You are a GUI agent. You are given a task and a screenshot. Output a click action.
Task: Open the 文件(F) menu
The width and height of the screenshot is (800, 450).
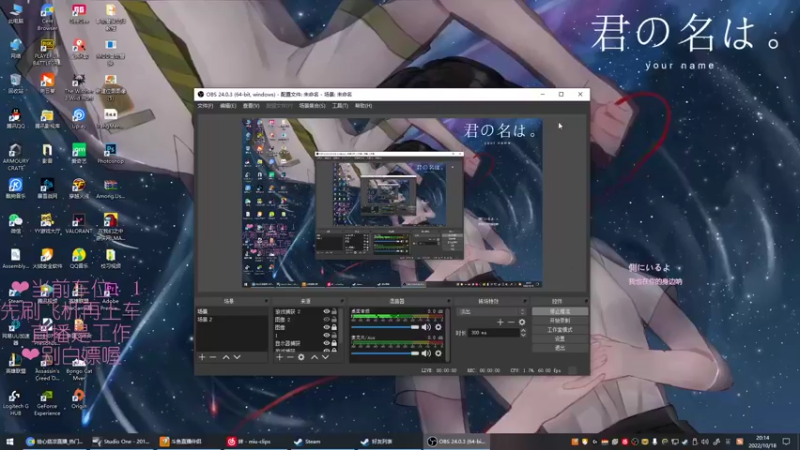205,106
